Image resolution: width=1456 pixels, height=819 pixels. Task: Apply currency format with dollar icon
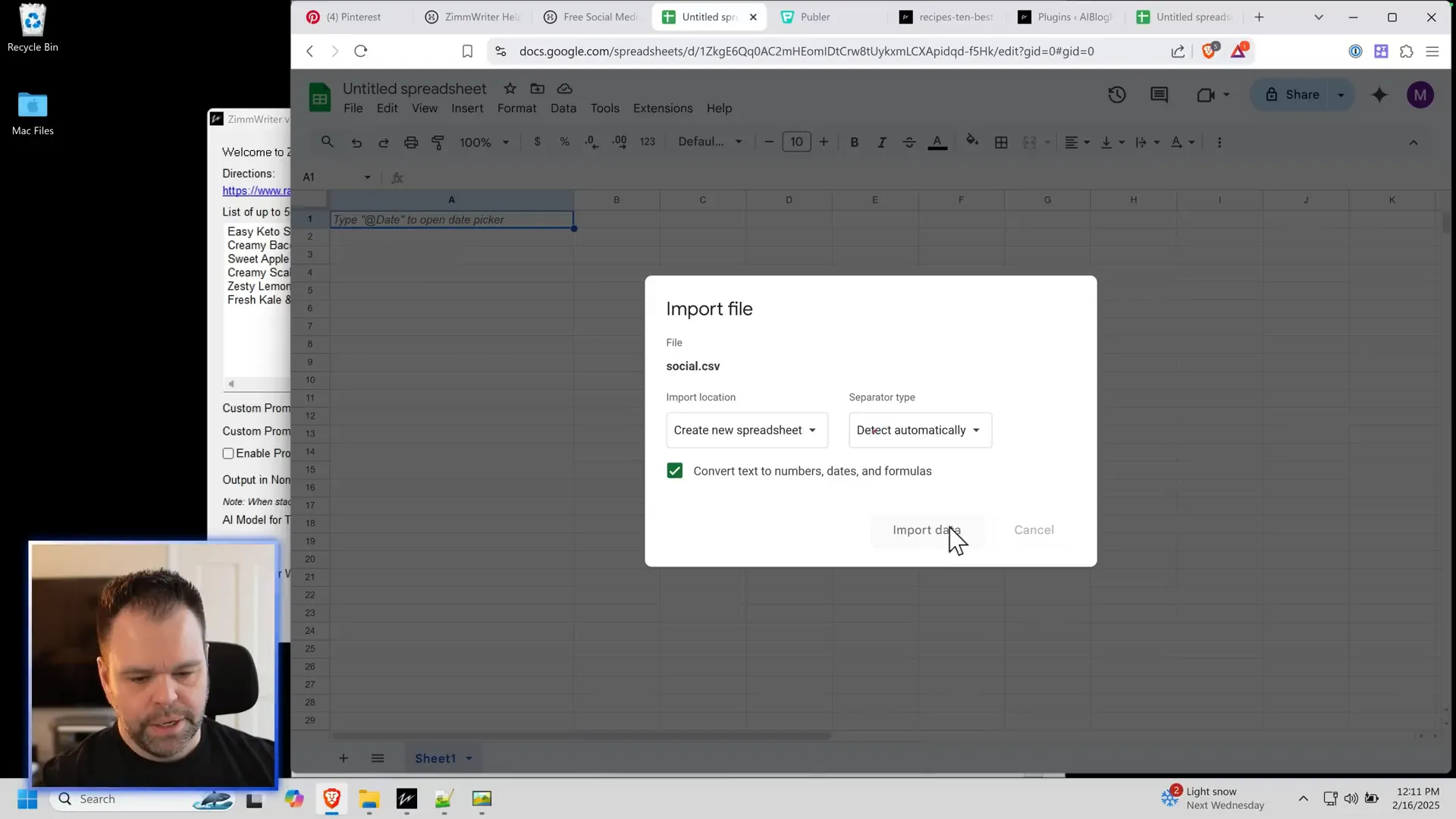tap(538, 142)
